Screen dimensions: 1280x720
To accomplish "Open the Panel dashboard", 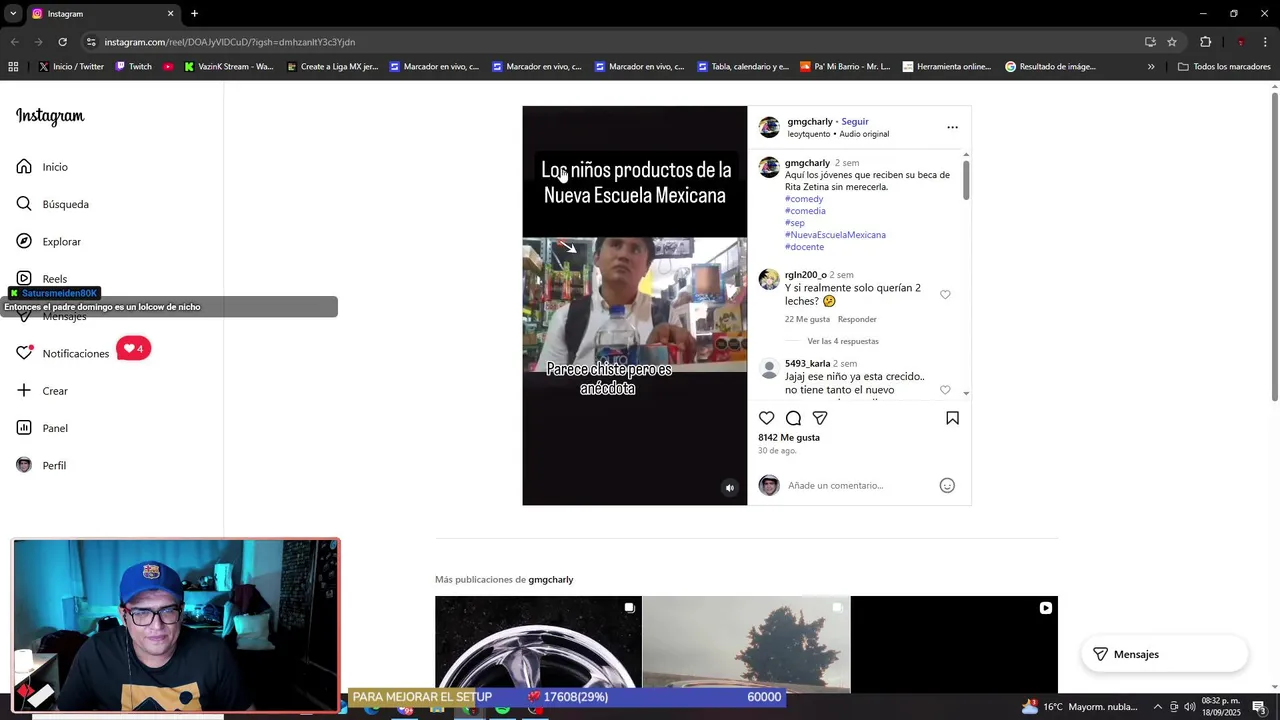I will [x=42, y=428].
